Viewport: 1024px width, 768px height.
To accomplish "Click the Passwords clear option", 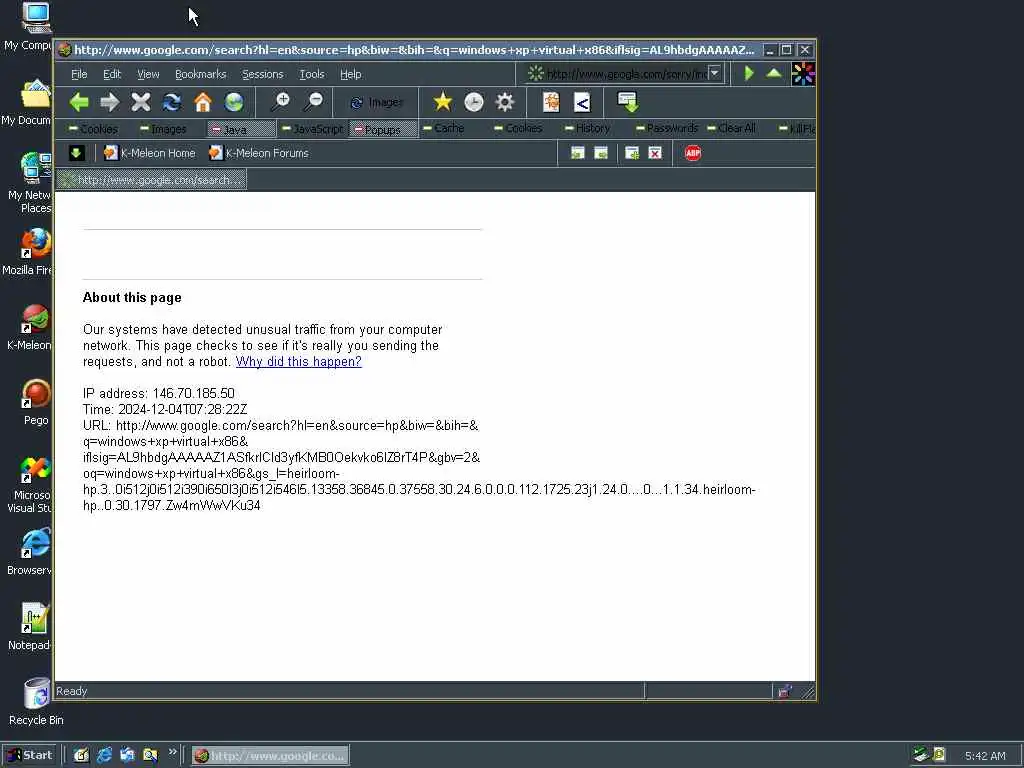I will pos(667,128).
